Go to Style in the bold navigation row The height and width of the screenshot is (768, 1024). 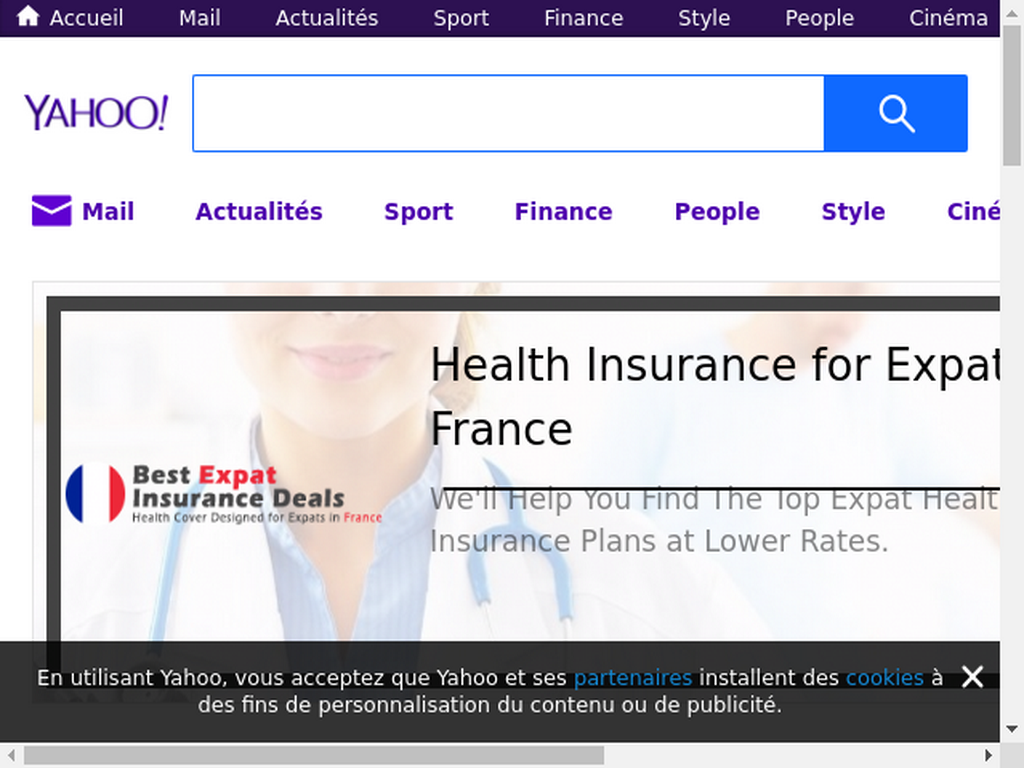point(854,211)
